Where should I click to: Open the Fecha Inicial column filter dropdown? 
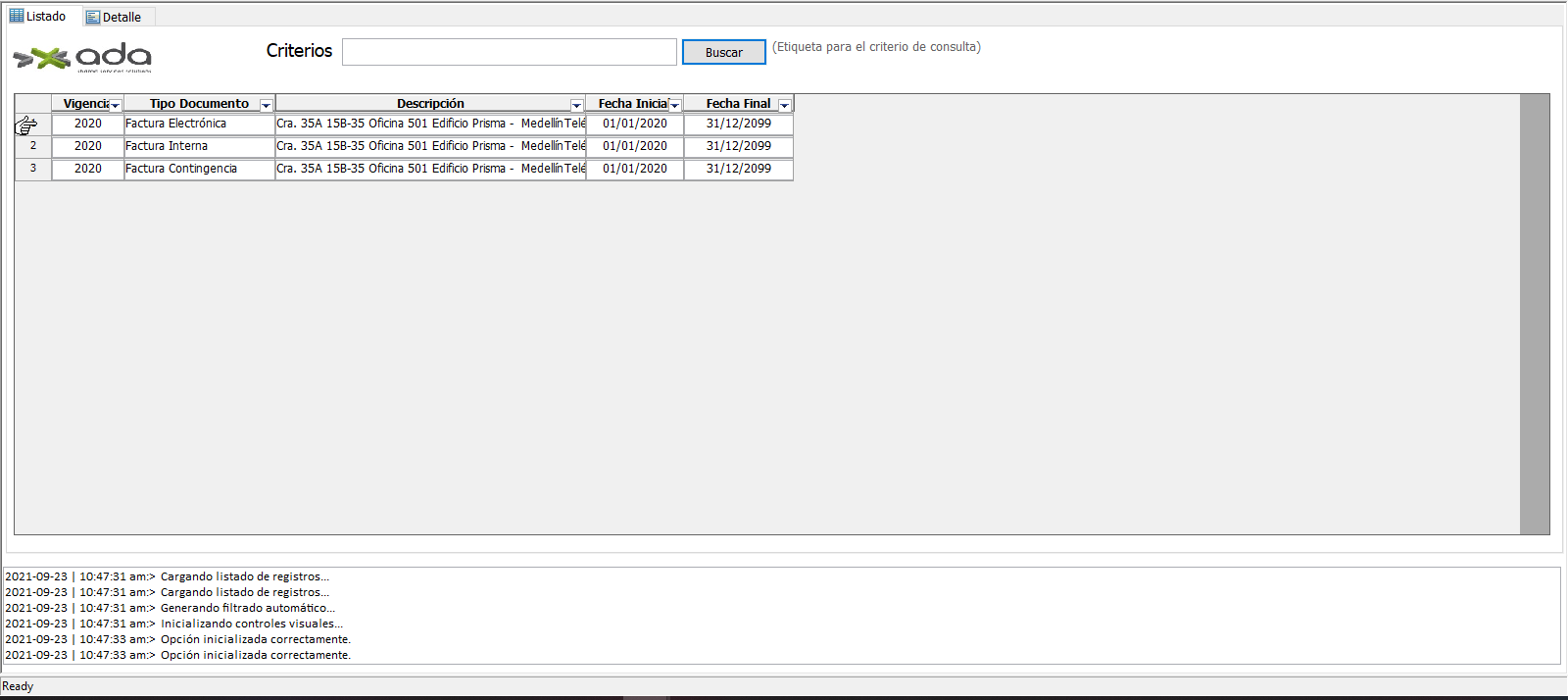pyautogui.click(x=674, y=105)
